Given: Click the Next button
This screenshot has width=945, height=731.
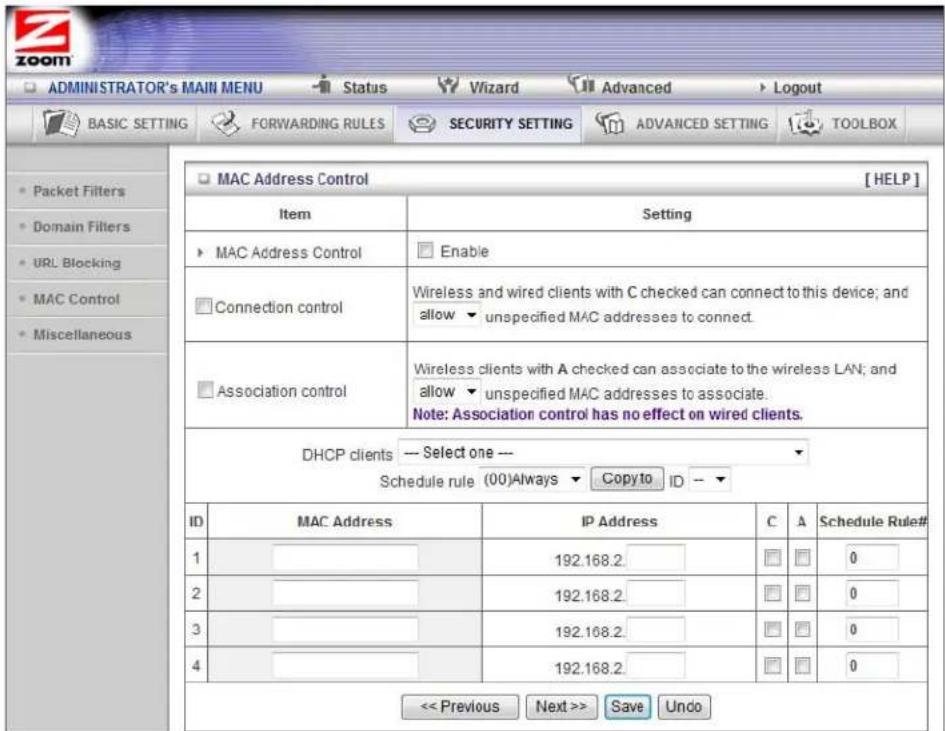Looking at the screenshot, I should [x=561, y=706].
